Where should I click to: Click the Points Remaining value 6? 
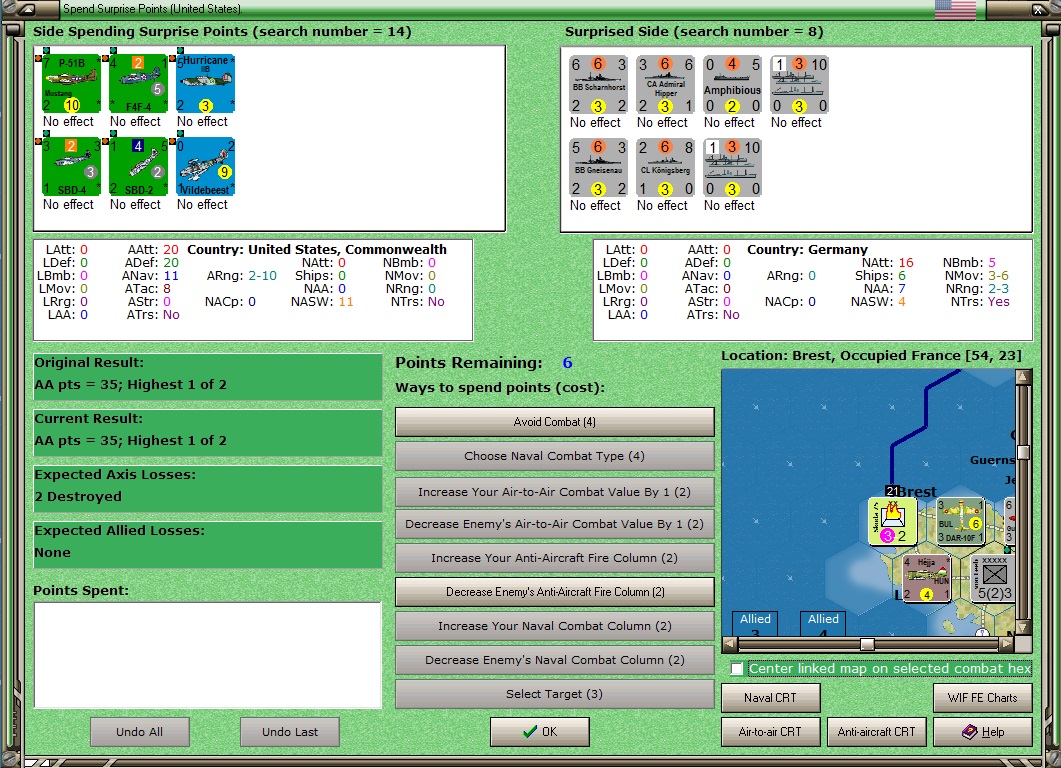[567, 363]
